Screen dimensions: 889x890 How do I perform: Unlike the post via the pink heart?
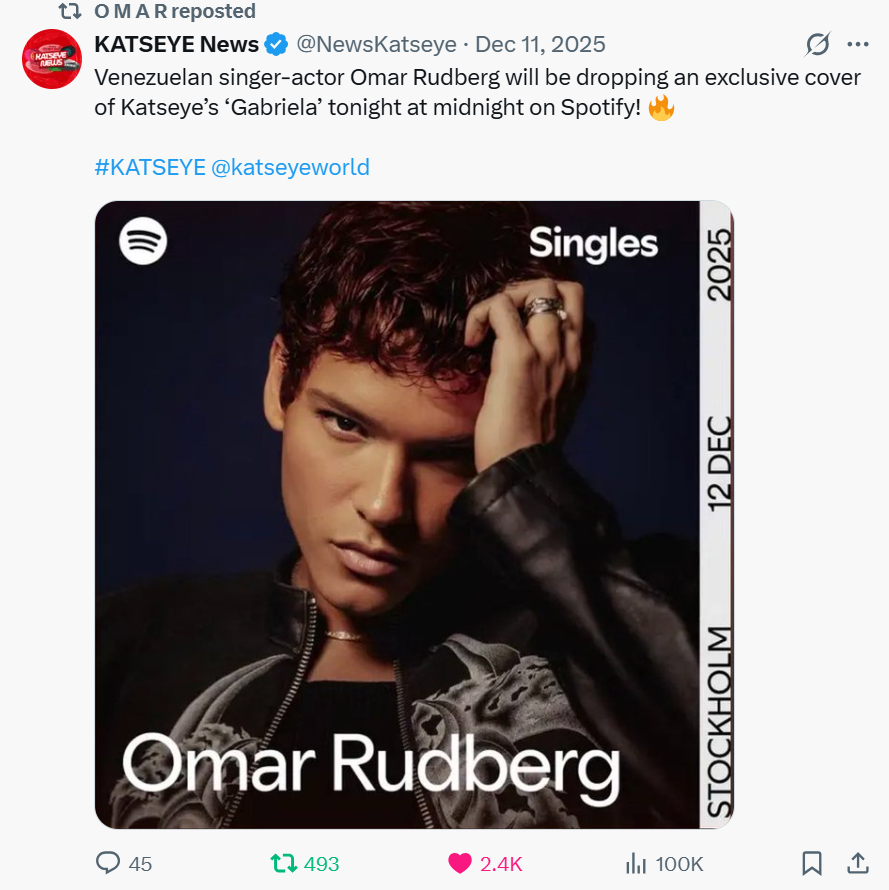point(460,863)
